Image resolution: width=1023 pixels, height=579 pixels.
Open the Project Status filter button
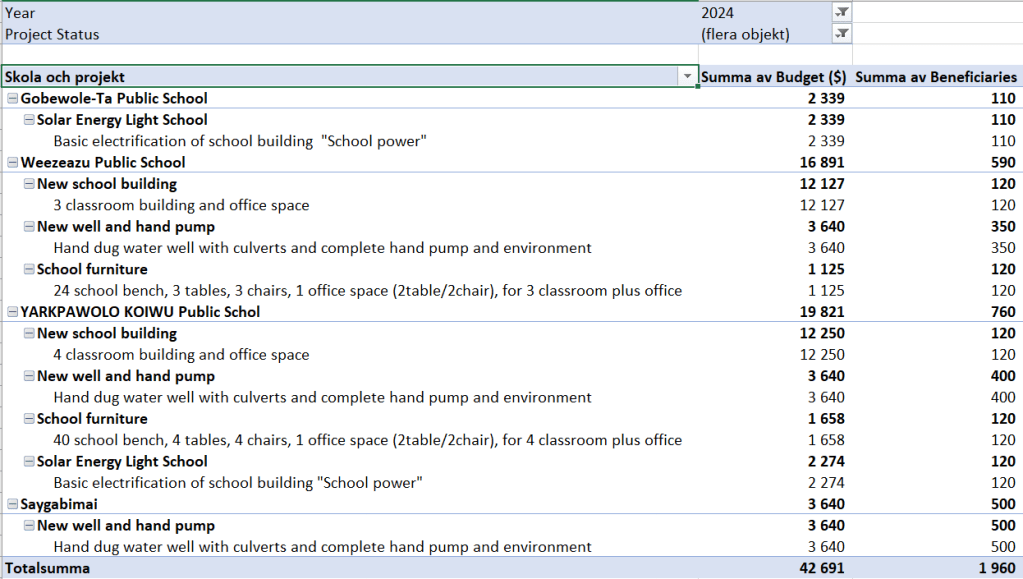841,34
